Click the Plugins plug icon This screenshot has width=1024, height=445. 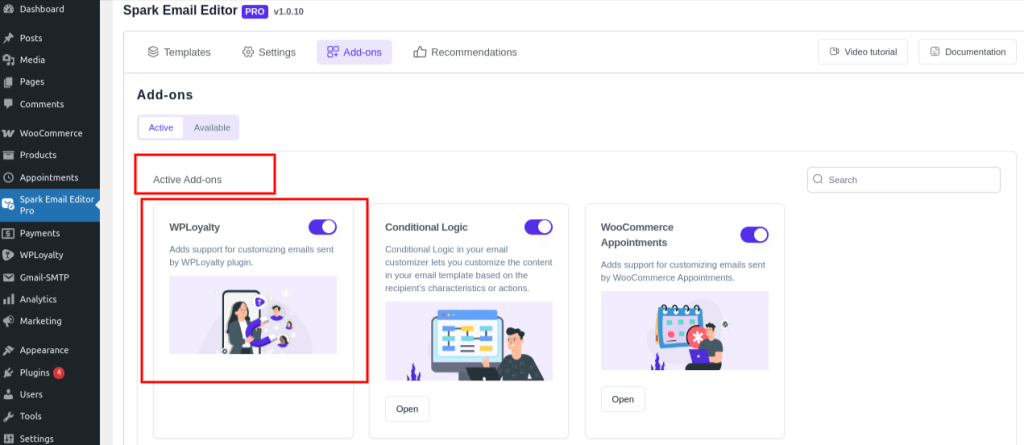click(x=8, y=373)
